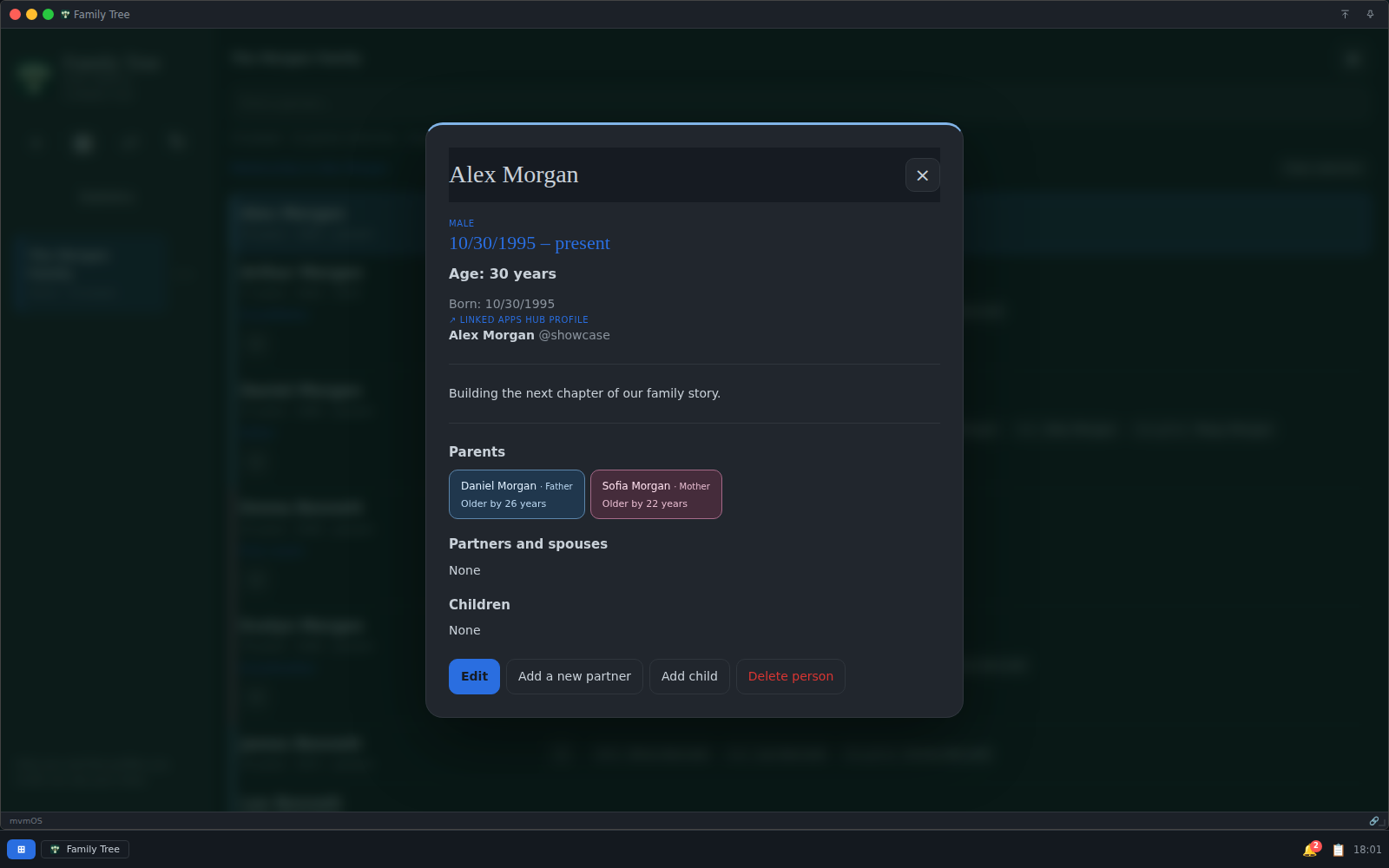Close the Alex Morgan details dialog

pos(922,175)
